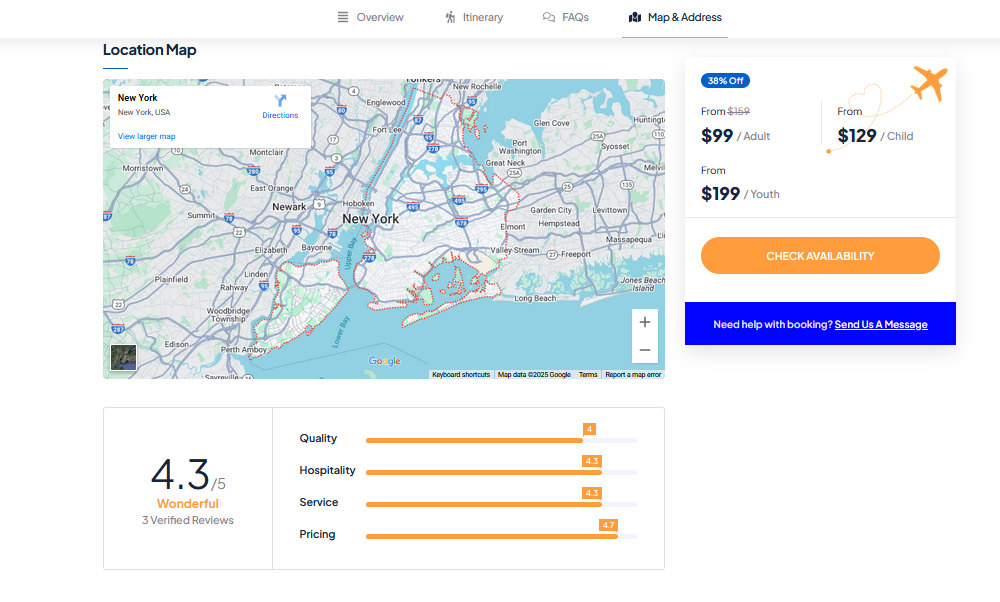
Task: Click Report a map error
Action: tap(633, 375)
